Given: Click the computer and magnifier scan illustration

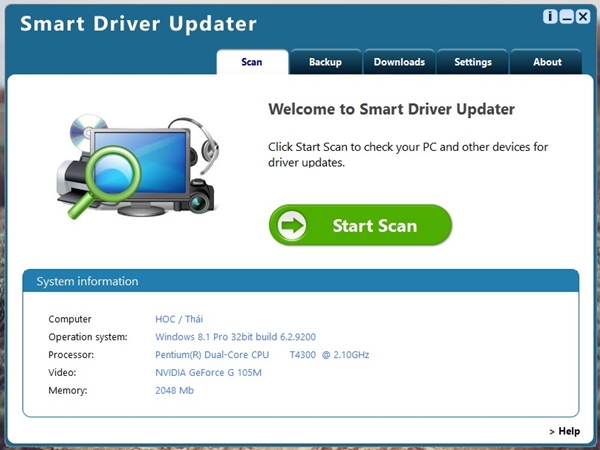Looking at the screenshot, I should click(138, 166).
